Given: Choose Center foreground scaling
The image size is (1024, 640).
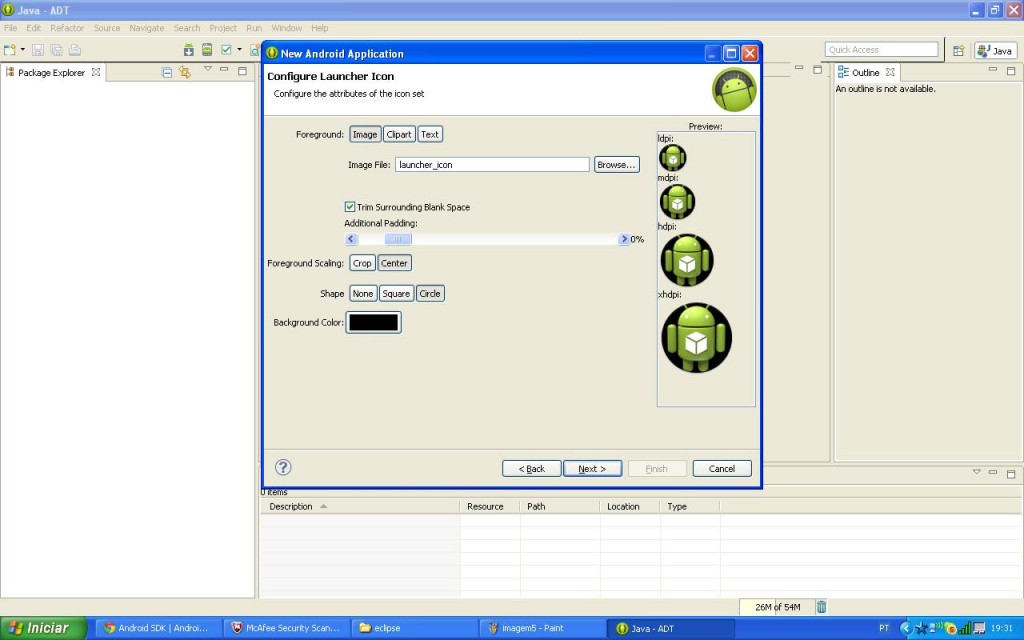Looking at the screenshot, I should point(394,263).
